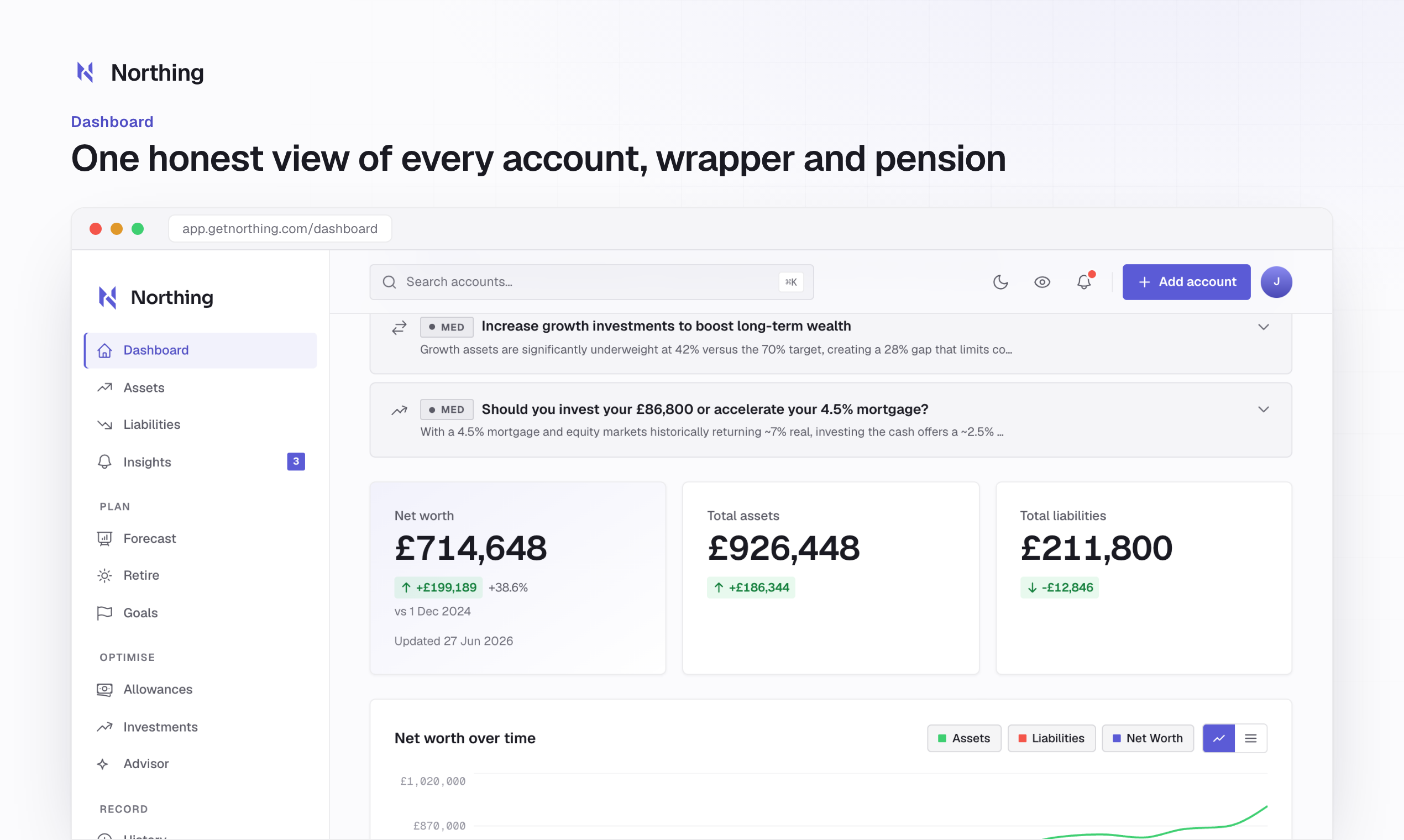Viewport: 1404px width, 840px height.
Task: Go to Liabilities in the sidebar
Action: click(201, 424)
